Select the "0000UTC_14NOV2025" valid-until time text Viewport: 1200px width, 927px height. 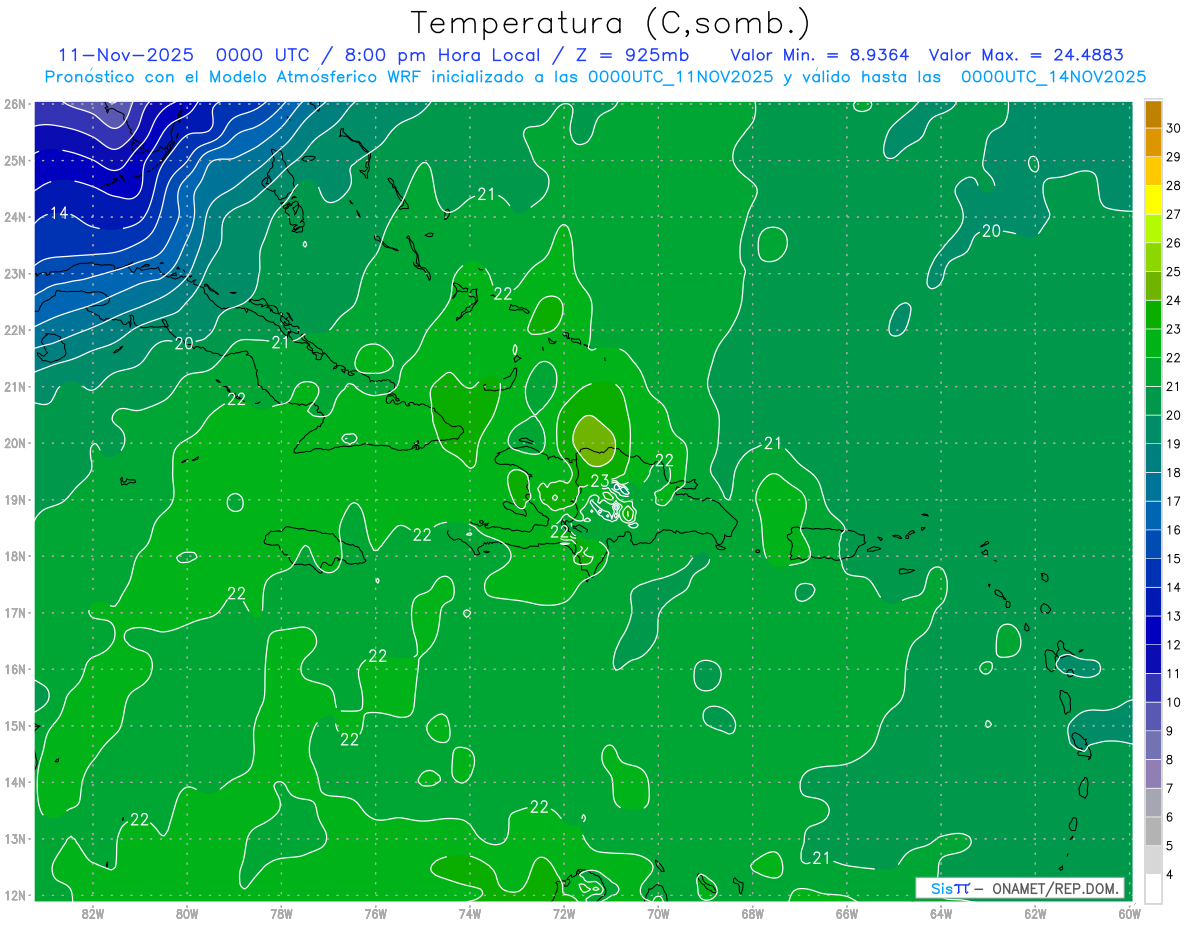coord(1053,77)
